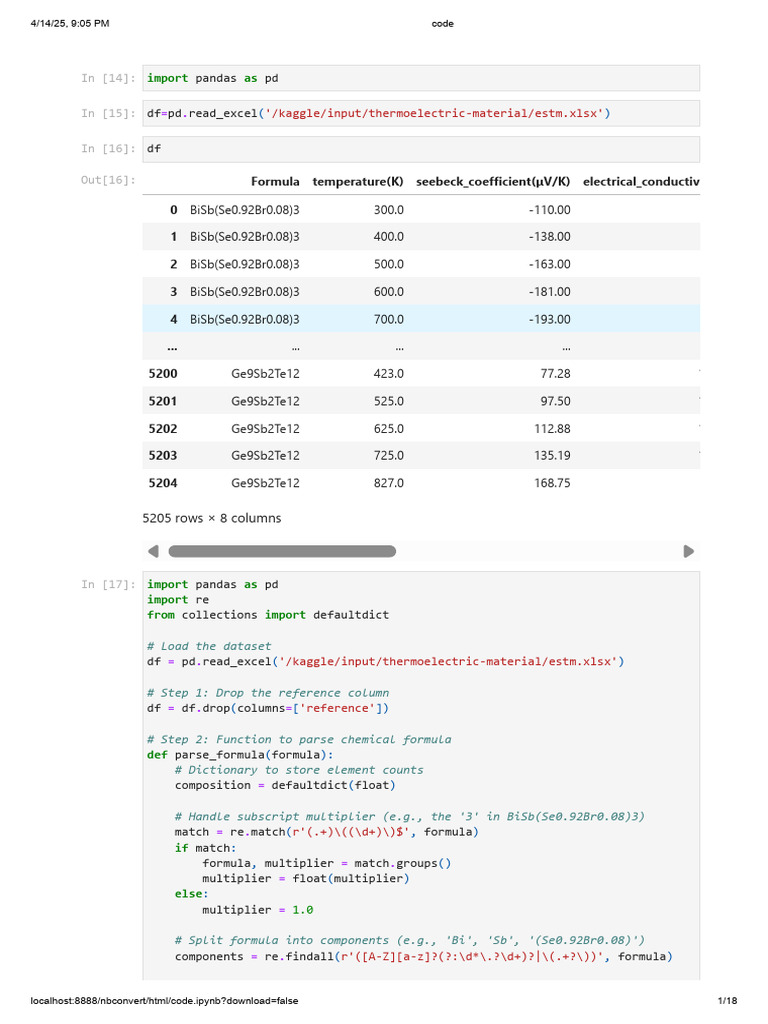Click the '5205 rows × 8 columns' summary text

tap(212, 518)
